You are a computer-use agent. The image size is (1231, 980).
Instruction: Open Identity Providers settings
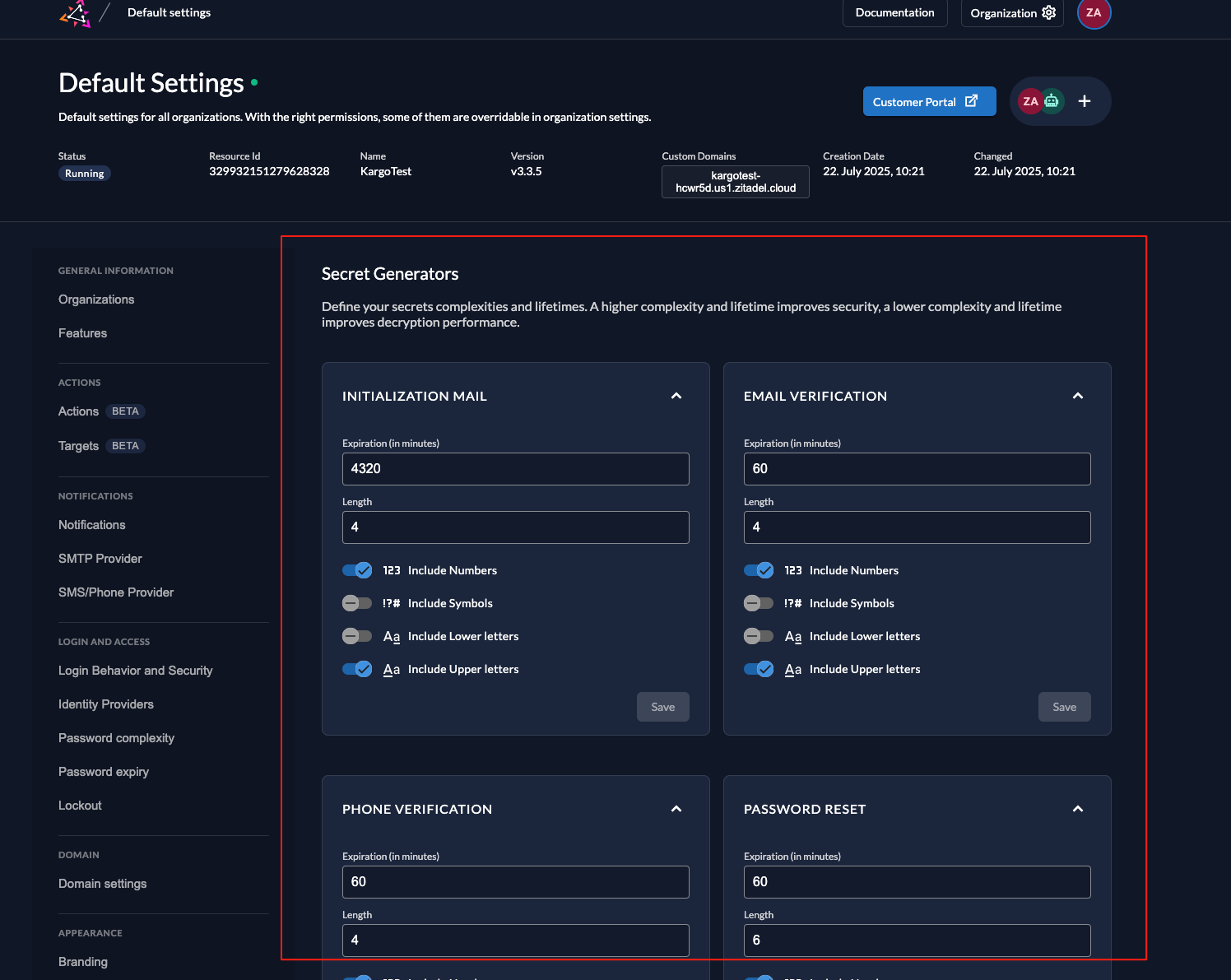(x=106, y=704)
